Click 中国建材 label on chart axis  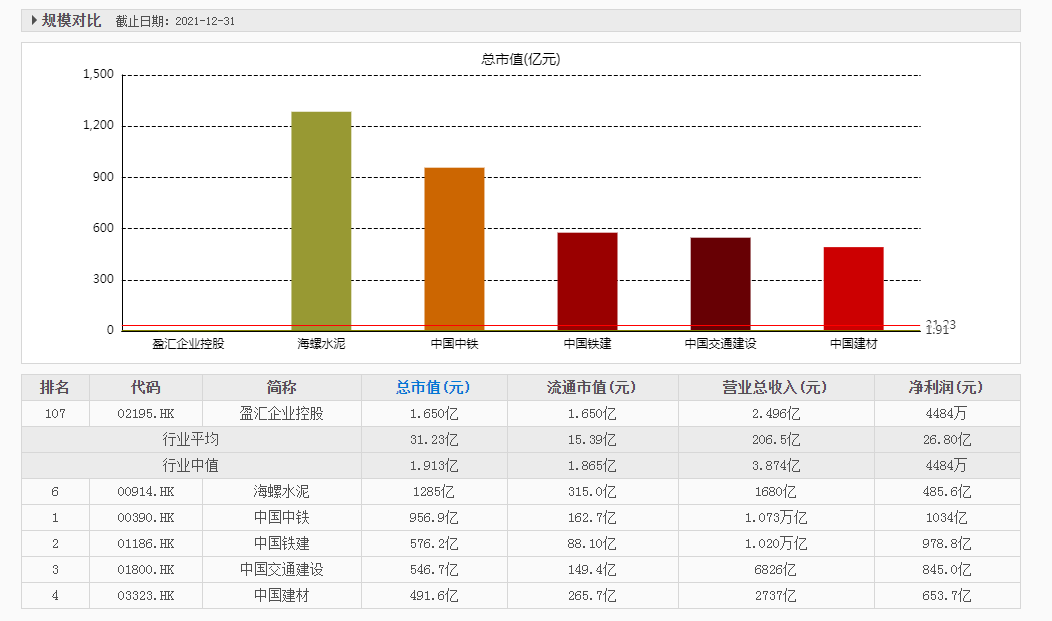click(853, 343)
